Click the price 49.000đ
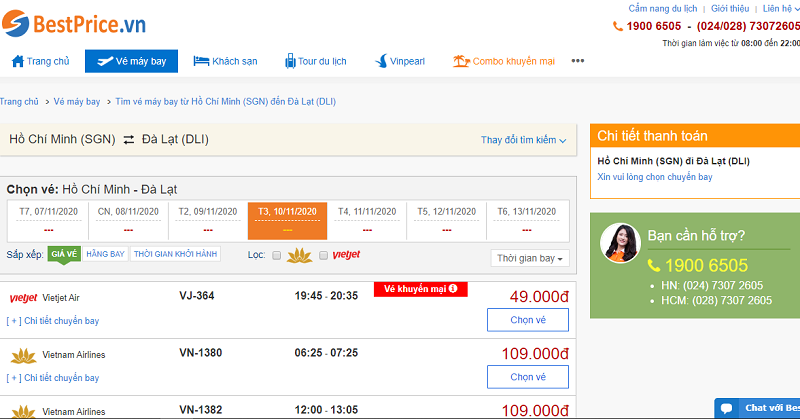This screenshot has width=800, height=420. pos(539,297)
